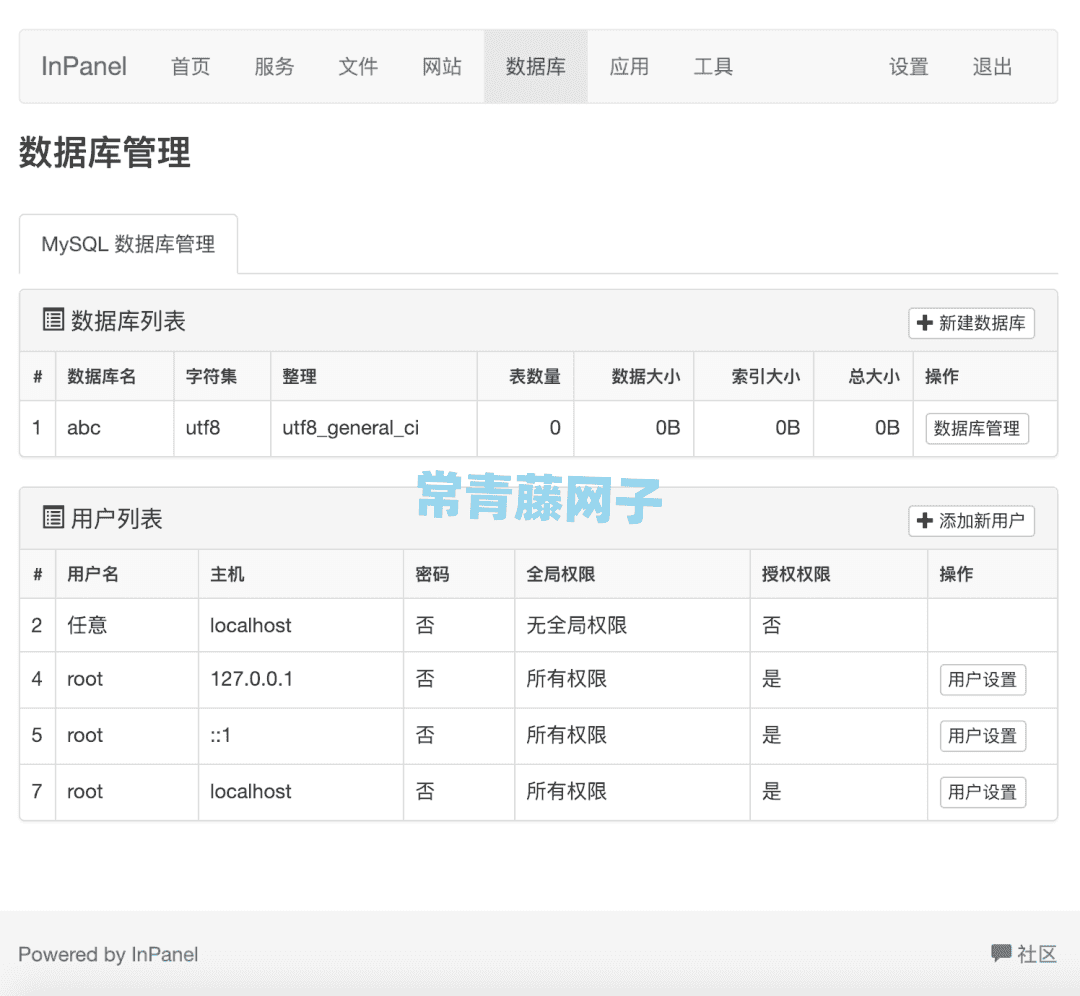Open the 首页 menu item

tap(190, 66)
